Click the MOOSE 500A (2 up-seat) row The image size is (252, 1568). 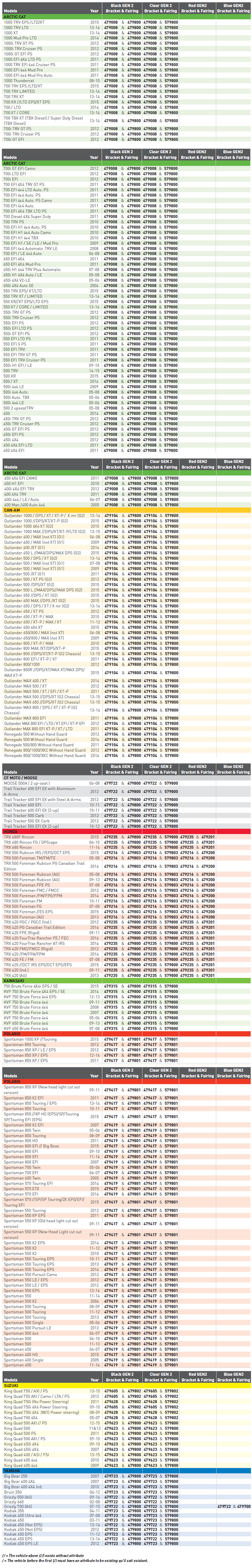tap(126, 783)
